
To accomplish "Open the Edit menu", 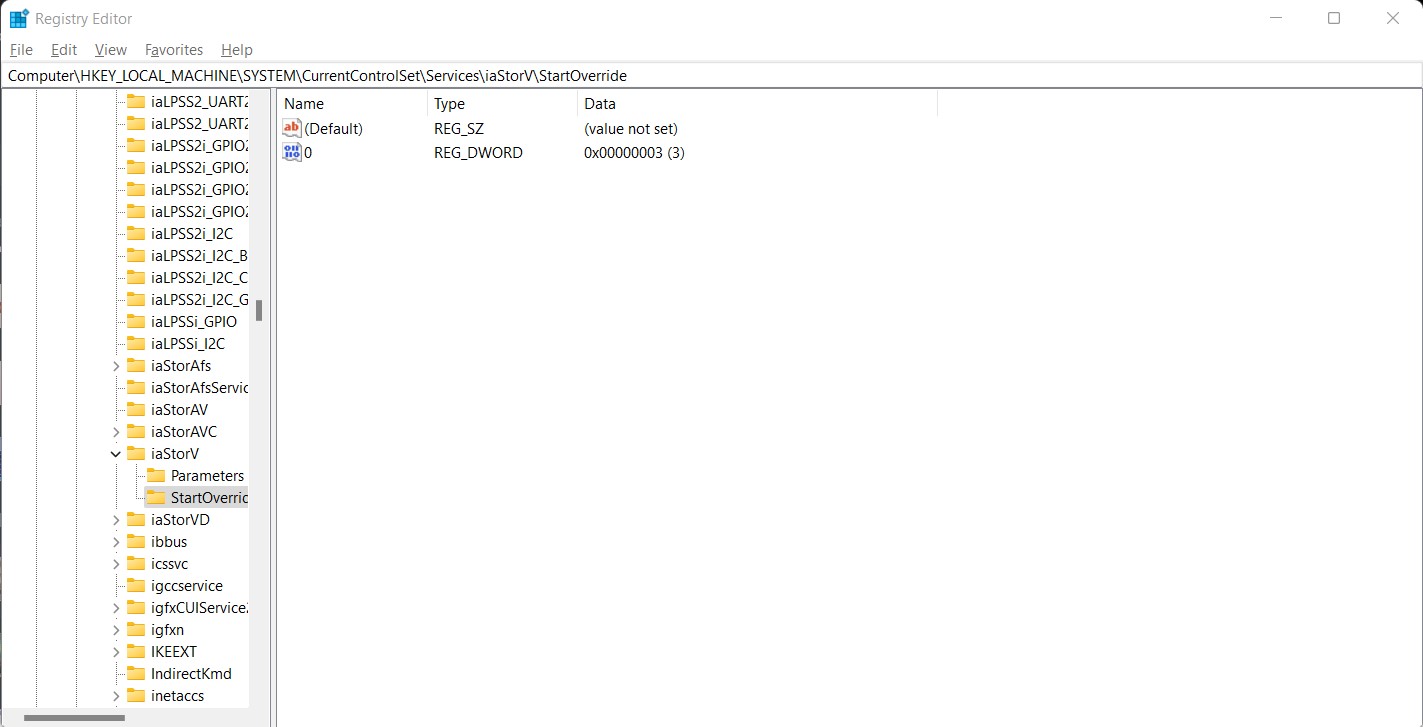I will click(x=64, y=50).
